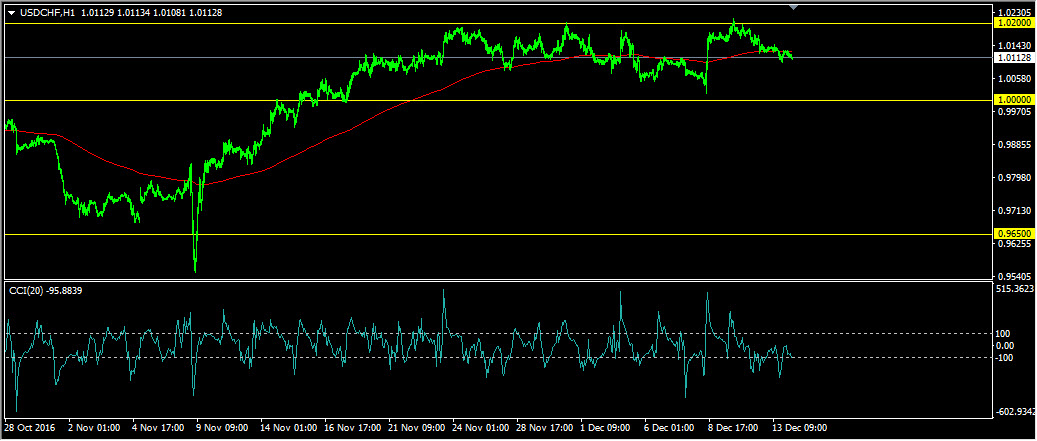Select the 0.96500 yellow price level label
Image resolution: width=1037 pixels, height=441 pixels.
(1013, 233)
